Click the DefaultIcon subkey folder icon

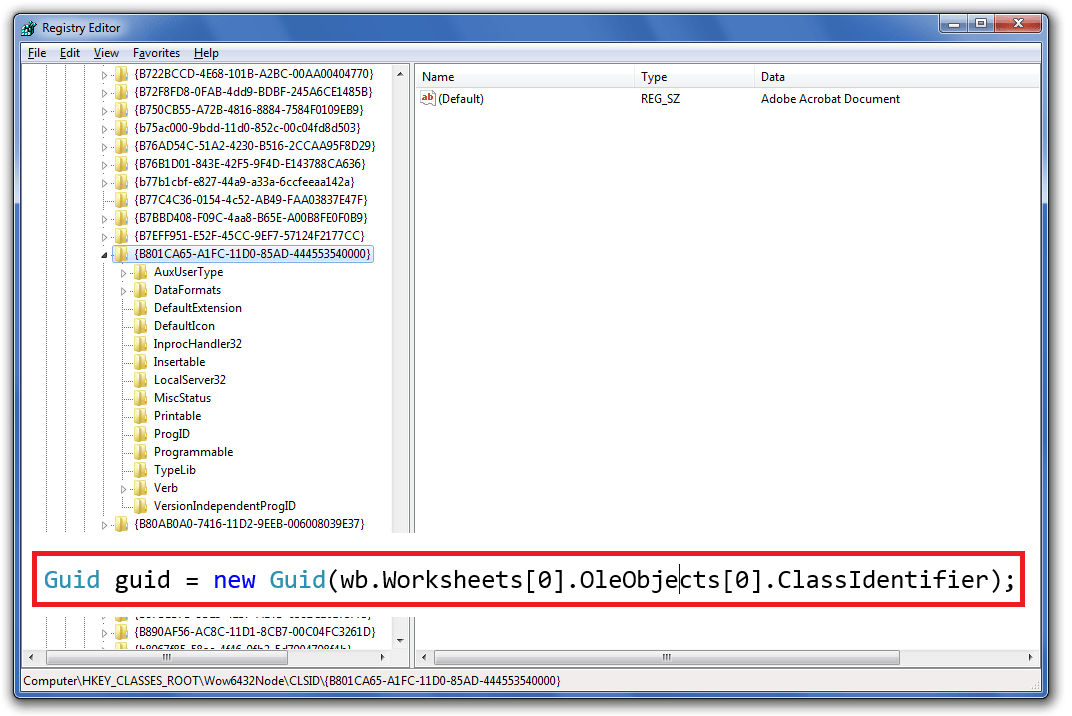click(140, 325)
